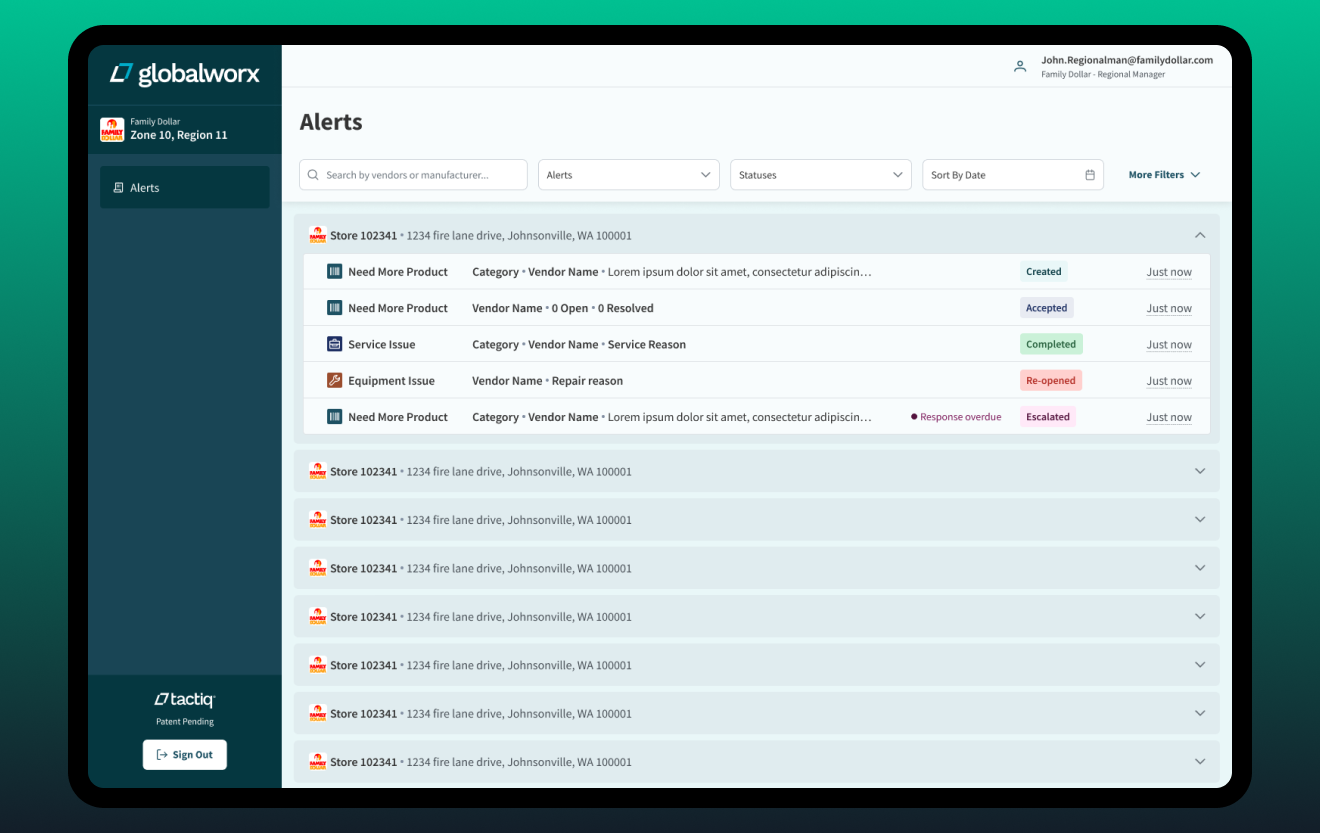Open the Statuses dropdown

point(821,175)
